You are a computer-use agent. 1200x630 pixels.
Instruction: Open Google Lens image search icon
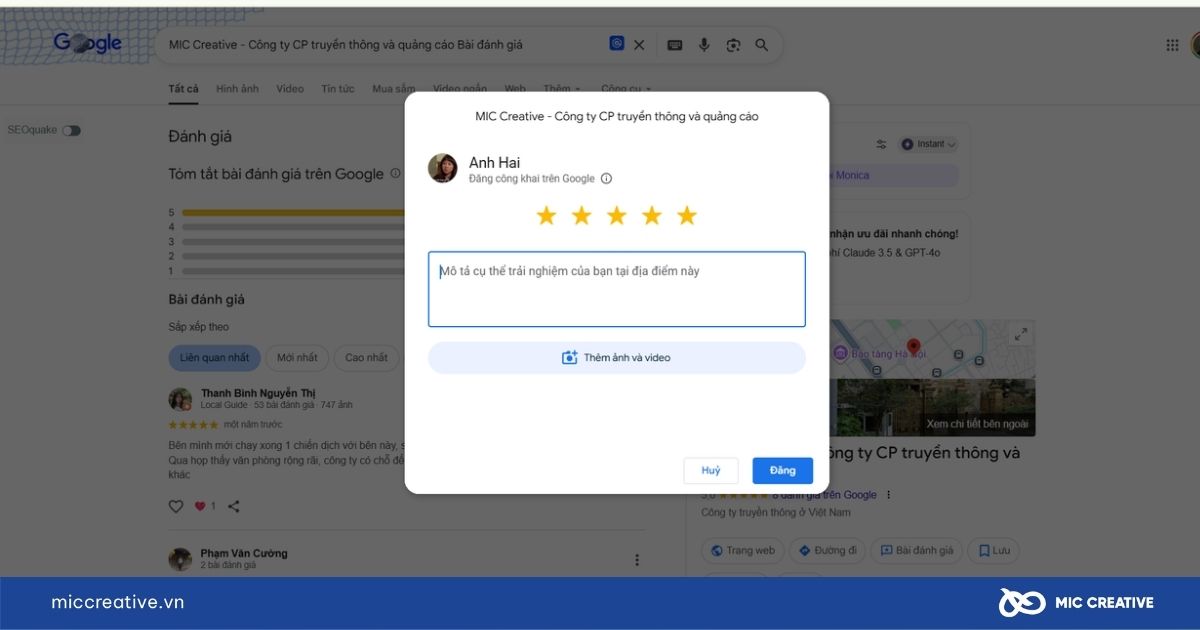coord(733,45)
